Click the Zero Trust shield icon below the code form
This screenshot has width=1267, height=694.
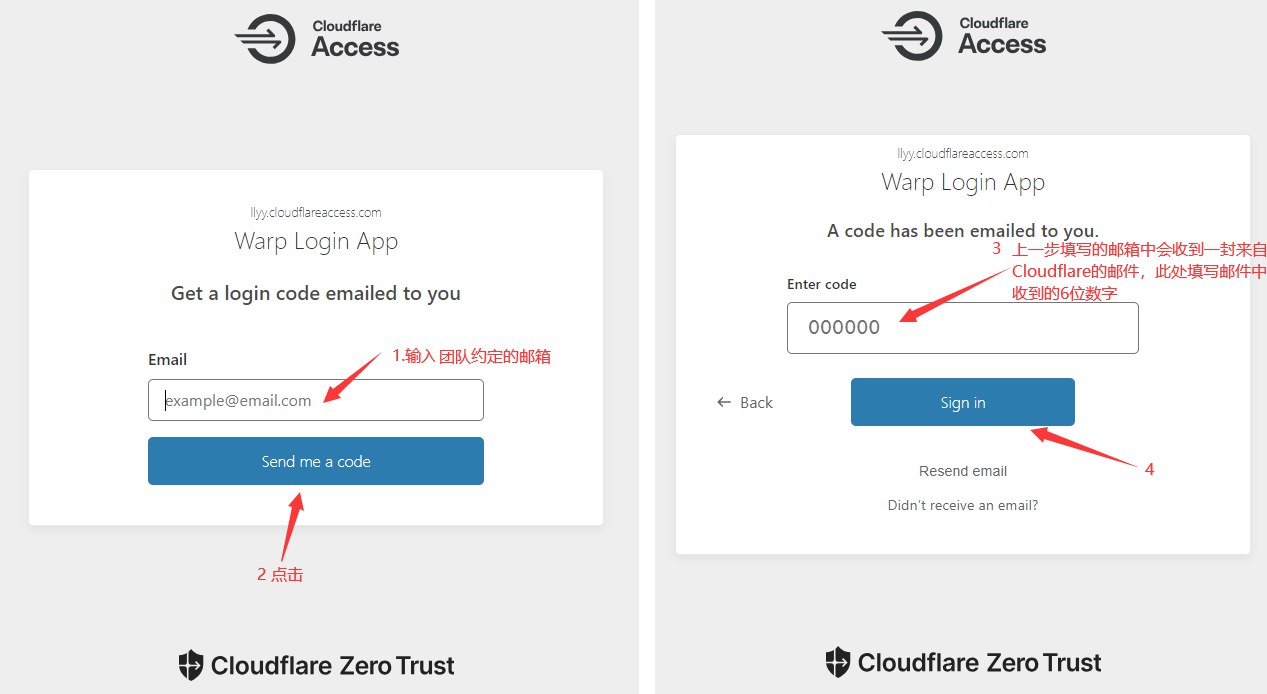[837, 662]
